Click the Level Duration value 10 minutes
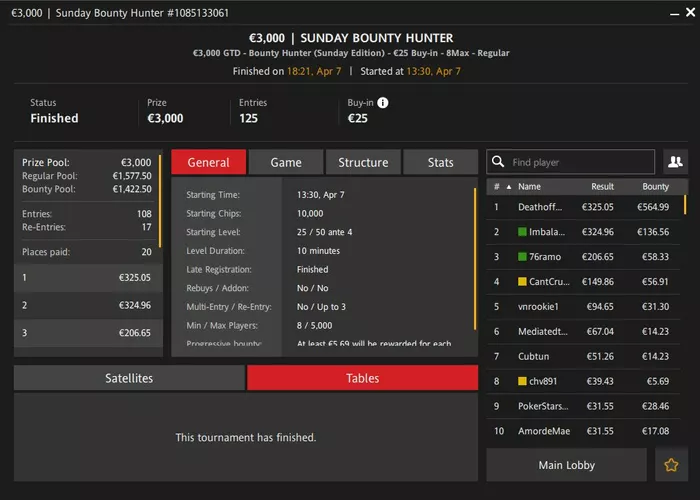The width and height of the screenshot is (700, 500). coord(318,251)
